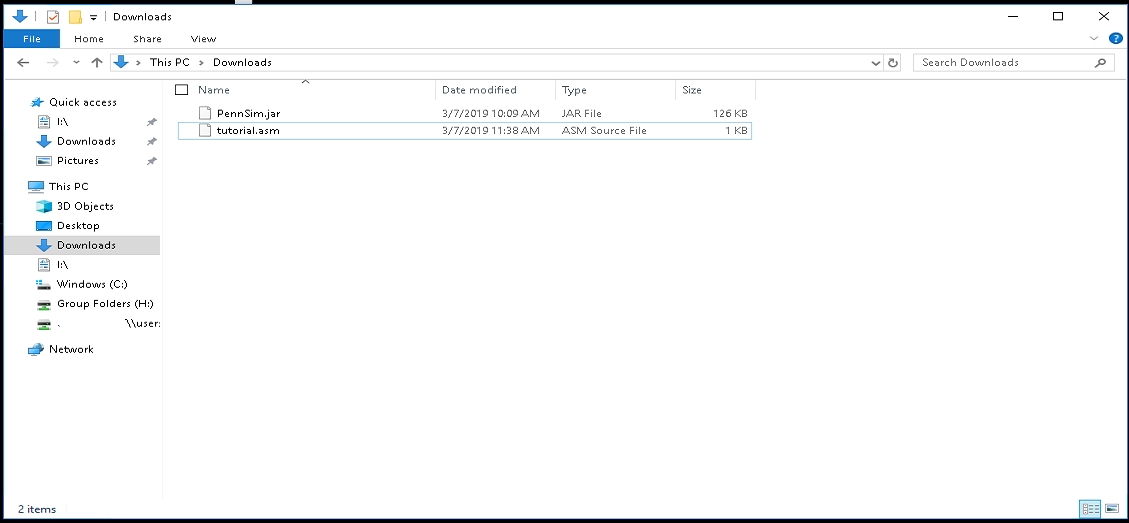1129x523 pixels.
Task: Open the Help question mark icon
Action: pyautogui.click(x=1115, y=39)
